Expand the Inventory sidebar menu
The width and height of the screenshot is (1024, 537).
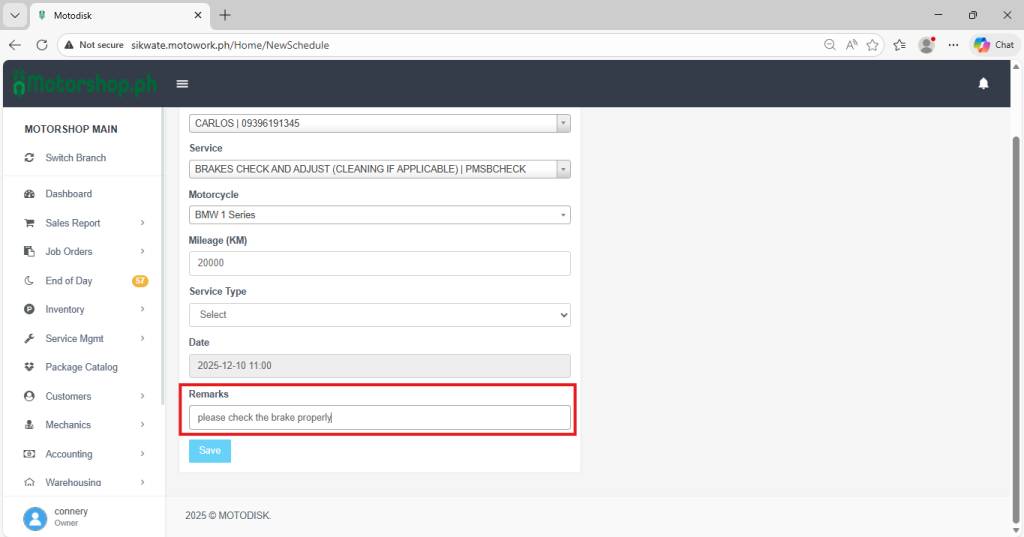[x=85, y=310]
